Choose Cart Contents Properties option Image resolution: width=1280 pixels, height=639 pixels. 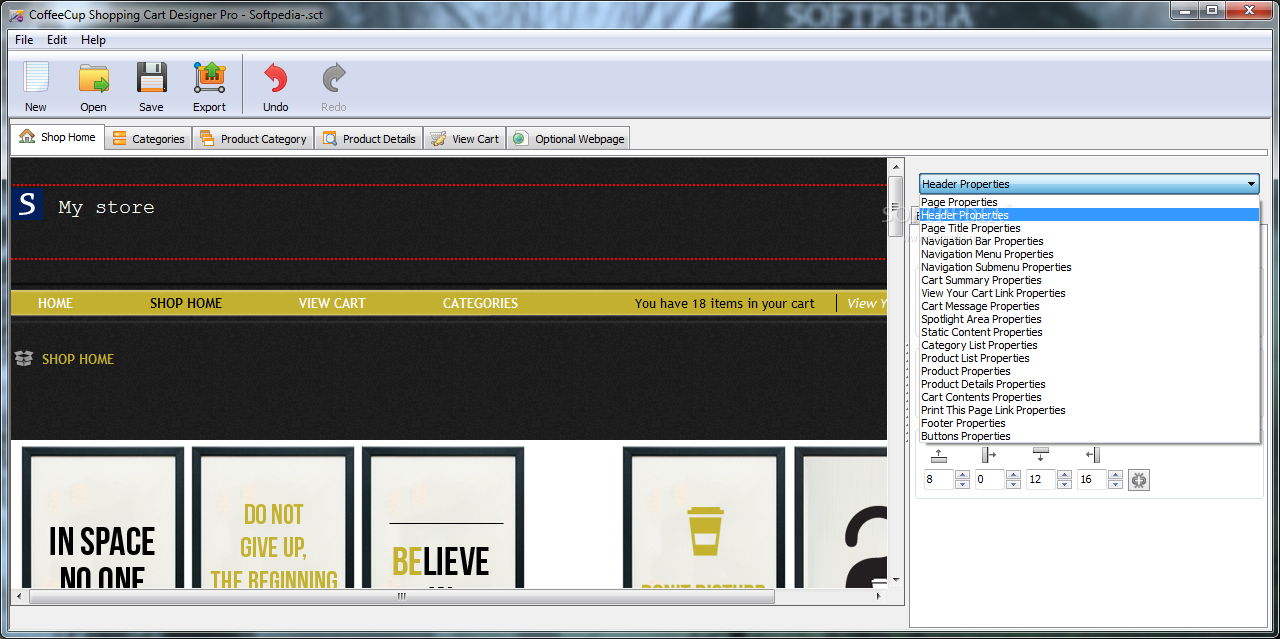[1089, 397]
